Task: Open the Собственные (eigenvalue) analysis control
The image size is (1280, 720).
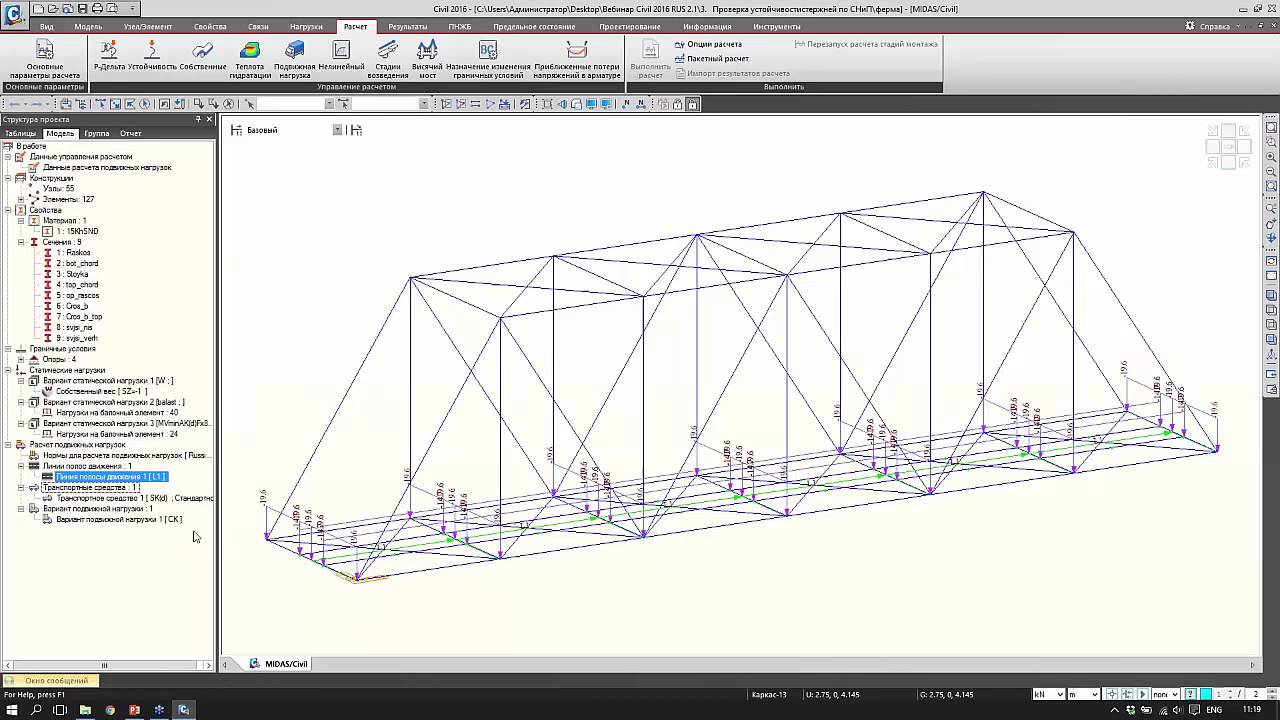Action: (x=203, y=55)
